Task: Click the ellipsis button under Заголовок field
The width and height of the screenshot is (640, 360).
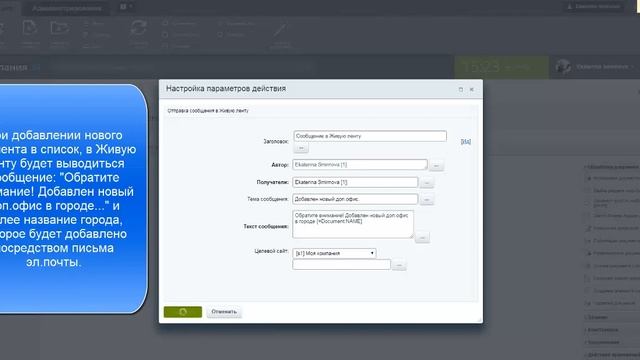Action: (301, 148)
